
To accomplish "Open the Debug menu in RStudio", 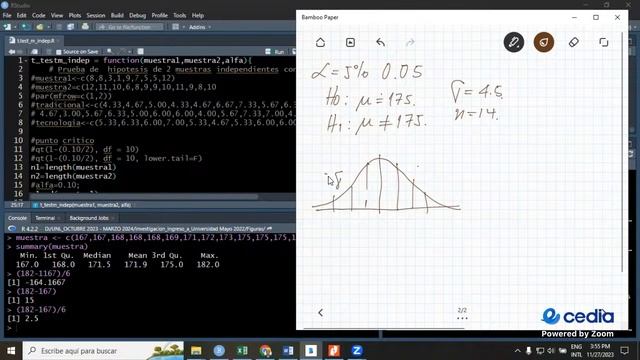I will [138, 16].
